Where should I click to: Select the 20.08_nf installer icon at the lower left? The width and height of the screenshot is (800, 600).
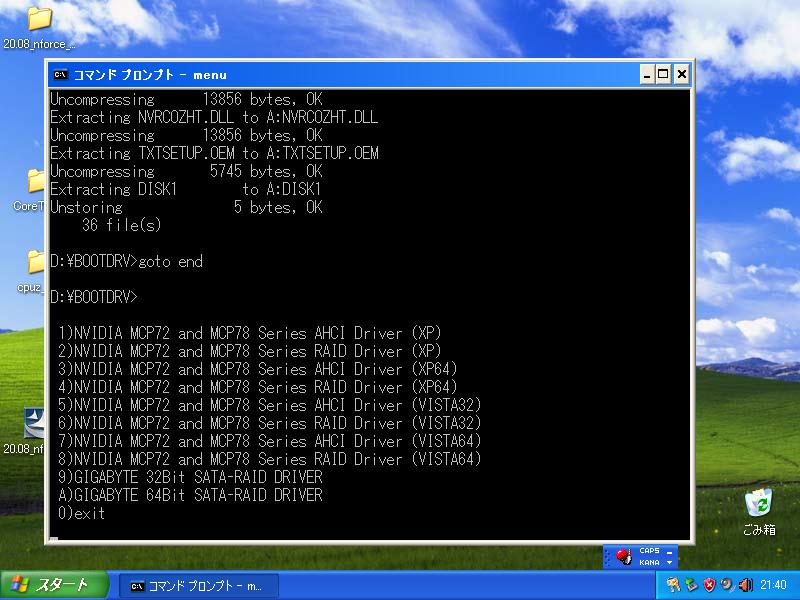pyautogui.click(x=34, y=422)
